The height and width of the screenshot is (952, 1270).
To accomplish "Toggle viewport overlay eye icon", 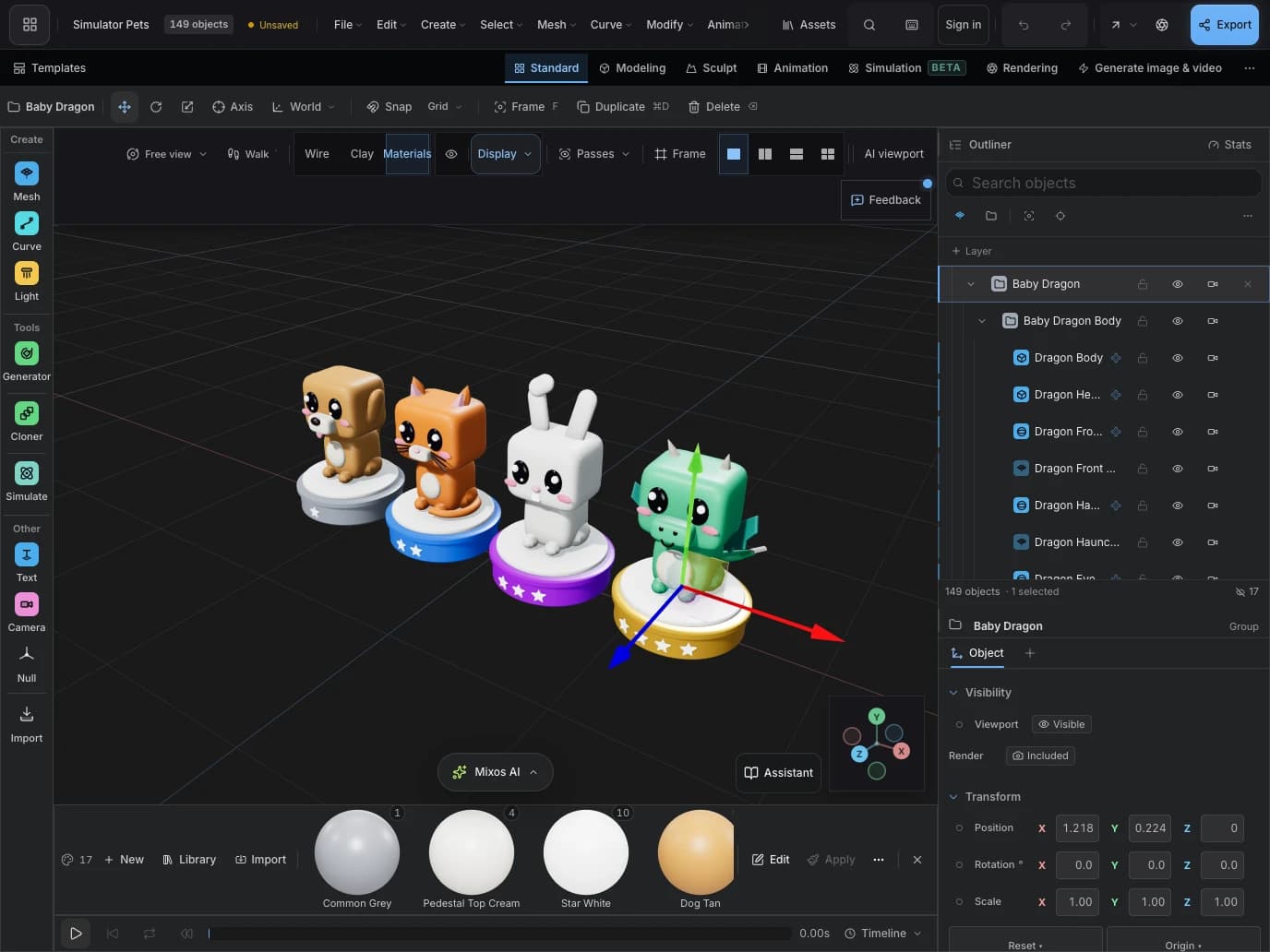I will pyautogui.click(x=451, y=154).
